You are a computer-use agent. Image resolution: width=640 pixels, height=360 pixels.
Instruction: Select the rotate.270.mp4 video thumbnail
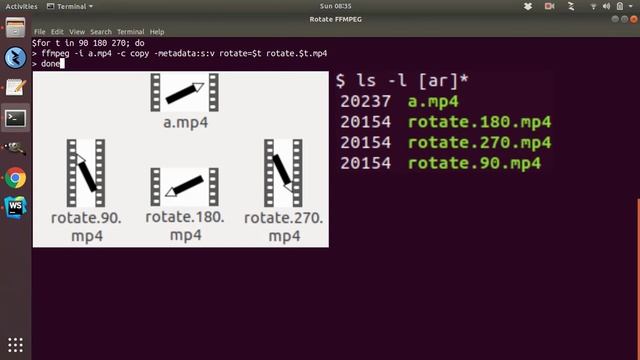pos(283,173)
